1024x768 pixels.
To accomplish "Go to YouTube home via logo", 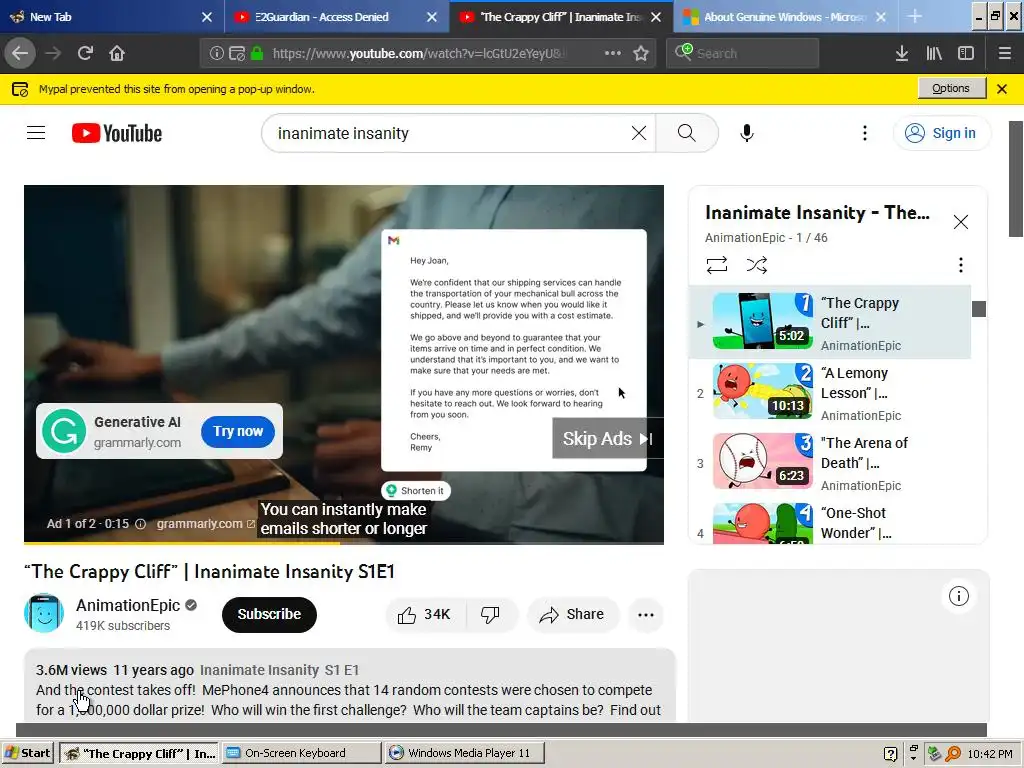I will [x=117, y=133].
